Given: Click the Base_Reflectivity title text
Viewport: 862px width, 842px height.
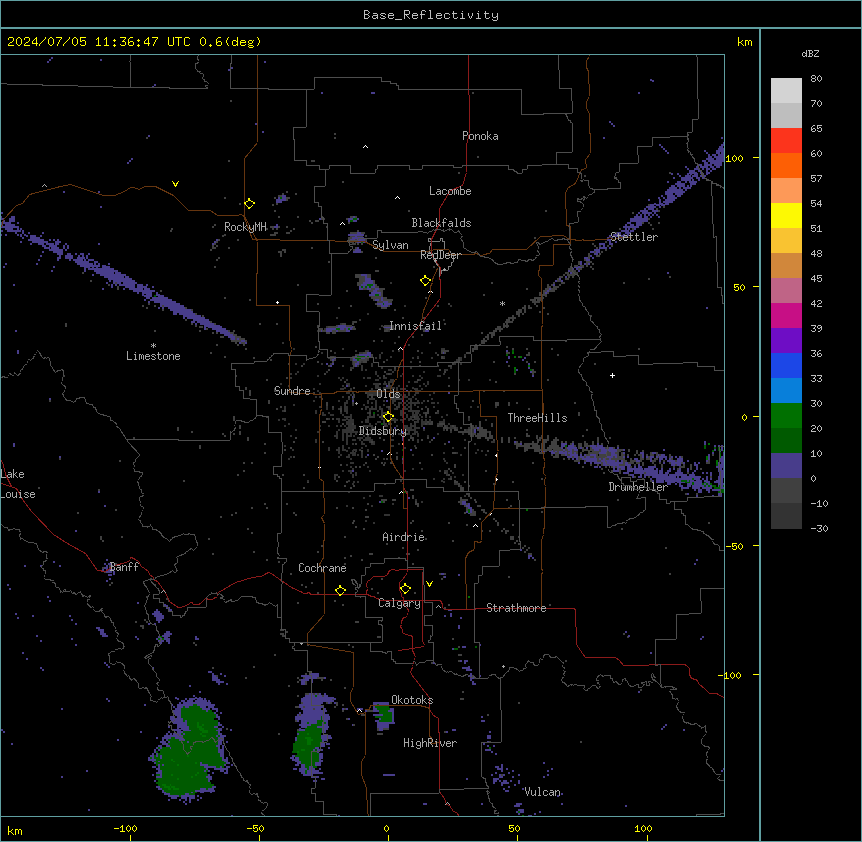Looking at the screenshot, I should [431, 15].
